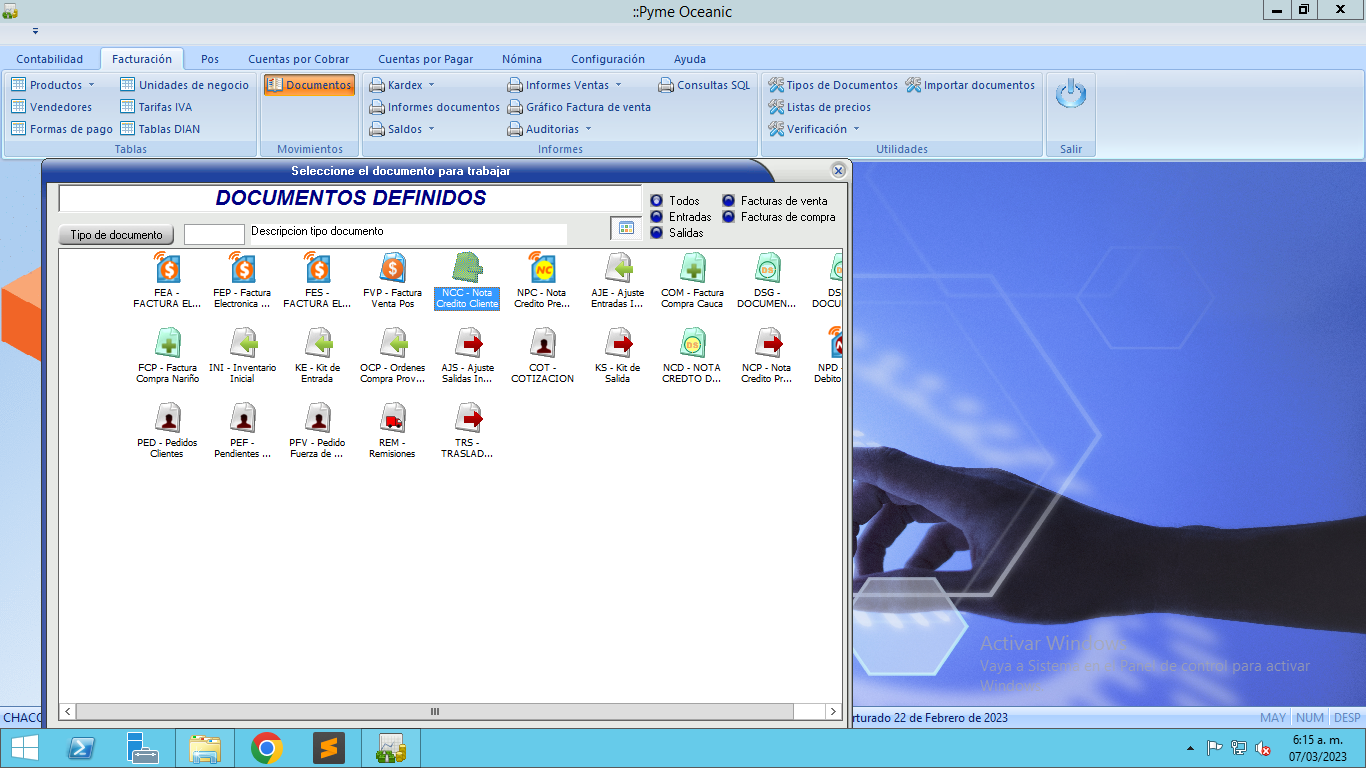Open the Cuentas por Cobrar tab
Viewport: 1366px width, 768px height.
tap(298, 59)
